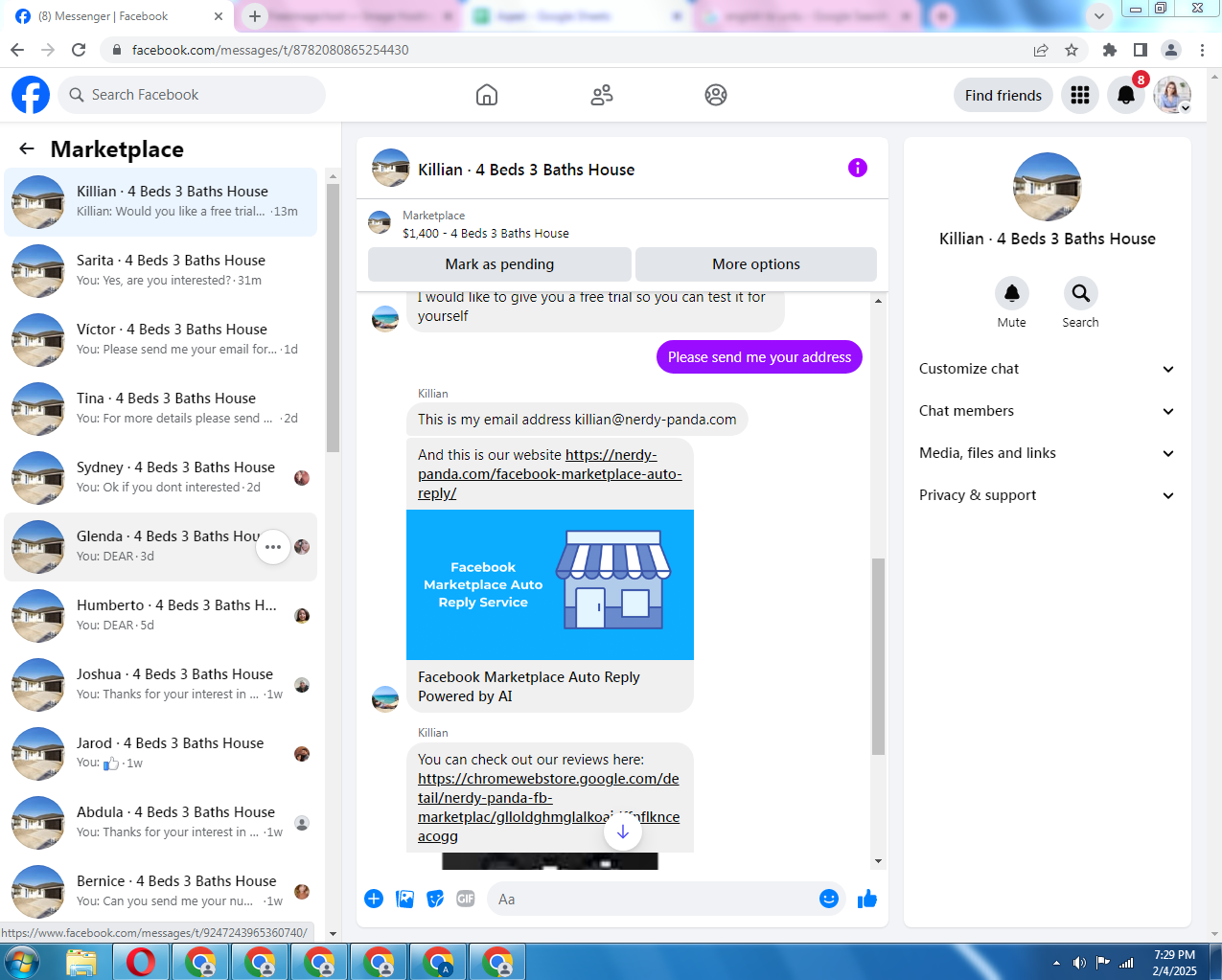Screen dimensions: 1222x980
Task: Open a new browser tab
Action: click(254, 16)
